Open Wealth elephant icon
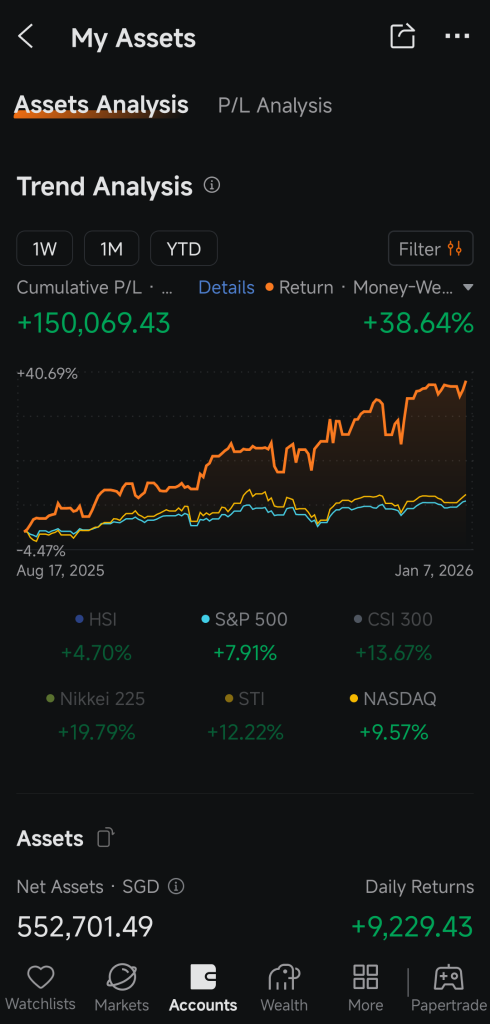 [x=284, y=978]
